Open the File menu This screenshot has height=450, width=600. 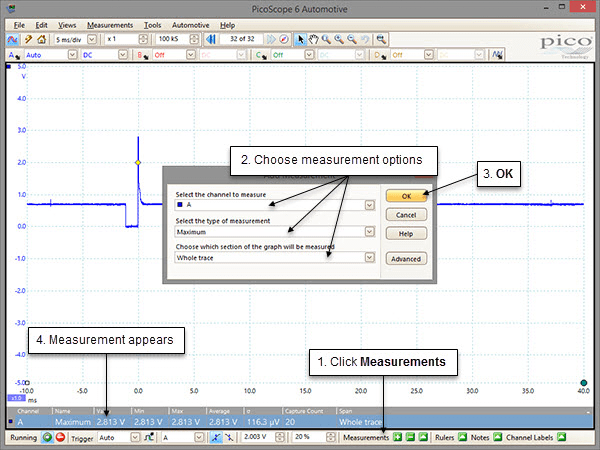[x=19, y=25]
